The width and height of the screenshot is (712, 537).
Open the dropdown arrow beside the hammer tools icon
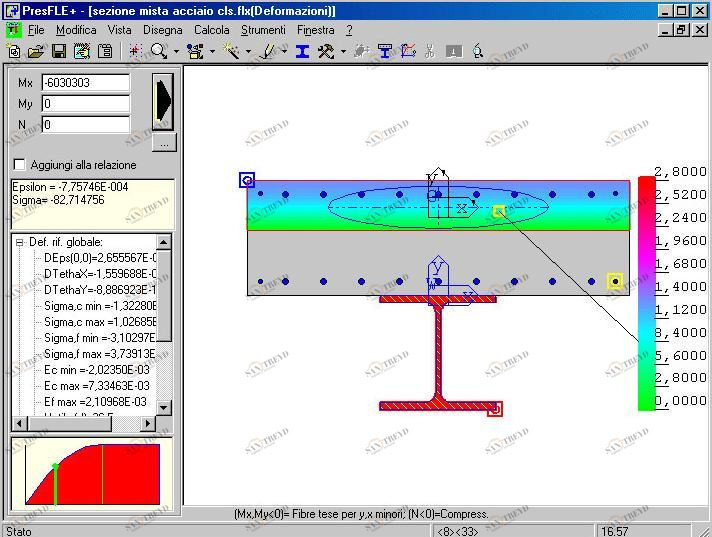click(x=343, y=52)
